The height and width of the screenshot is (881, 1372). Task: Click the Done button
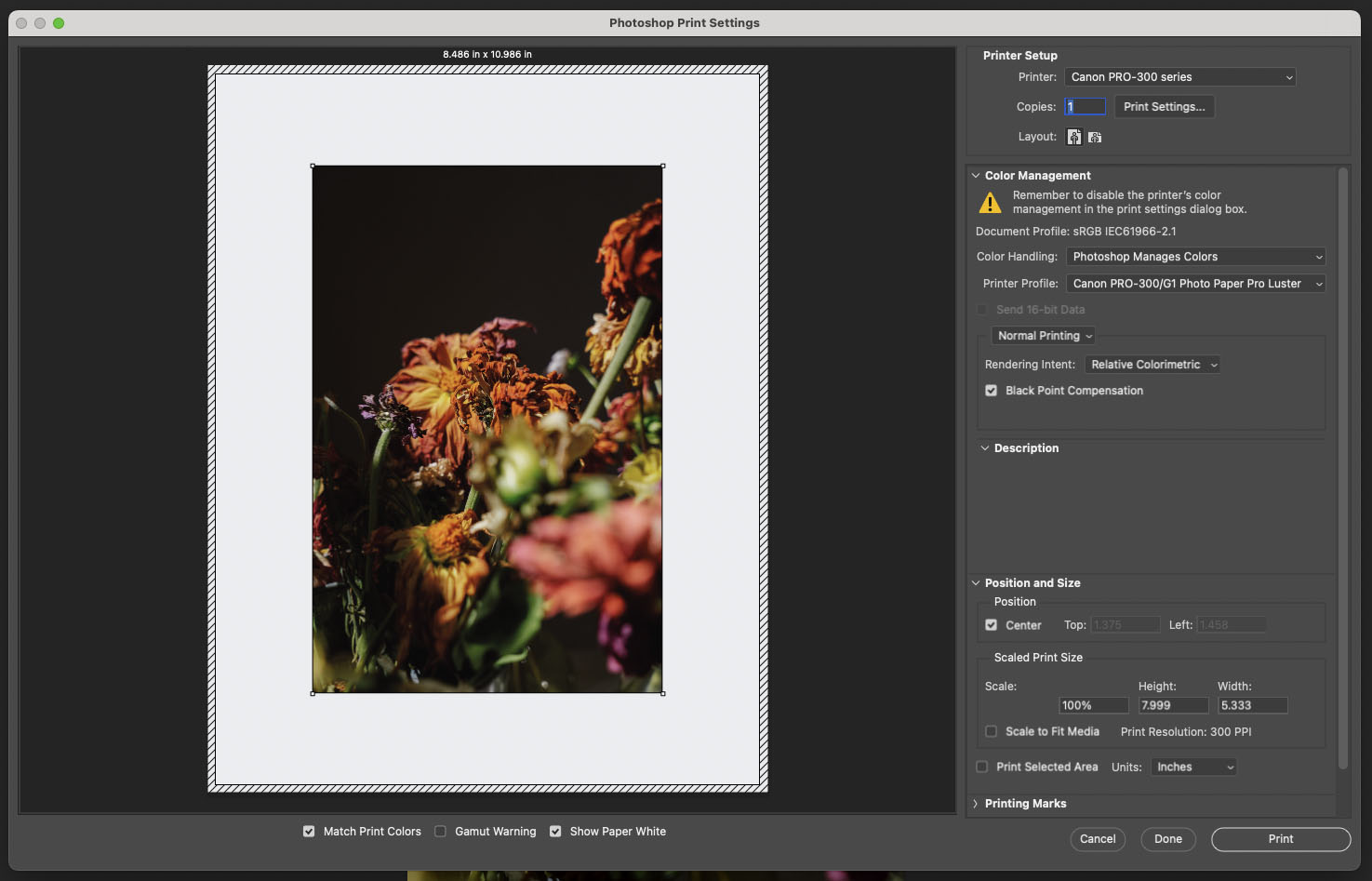1168,839
